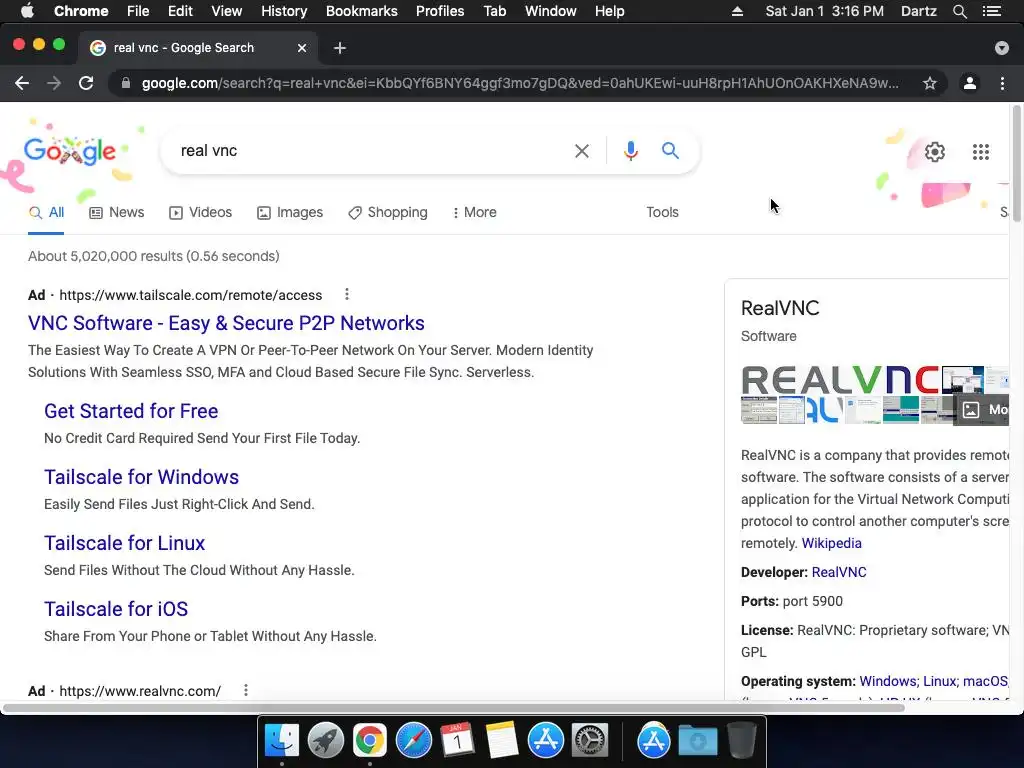Open the Apple menu
The height and width of the screenshot is (768, 1024).
[x=27, y=11]
